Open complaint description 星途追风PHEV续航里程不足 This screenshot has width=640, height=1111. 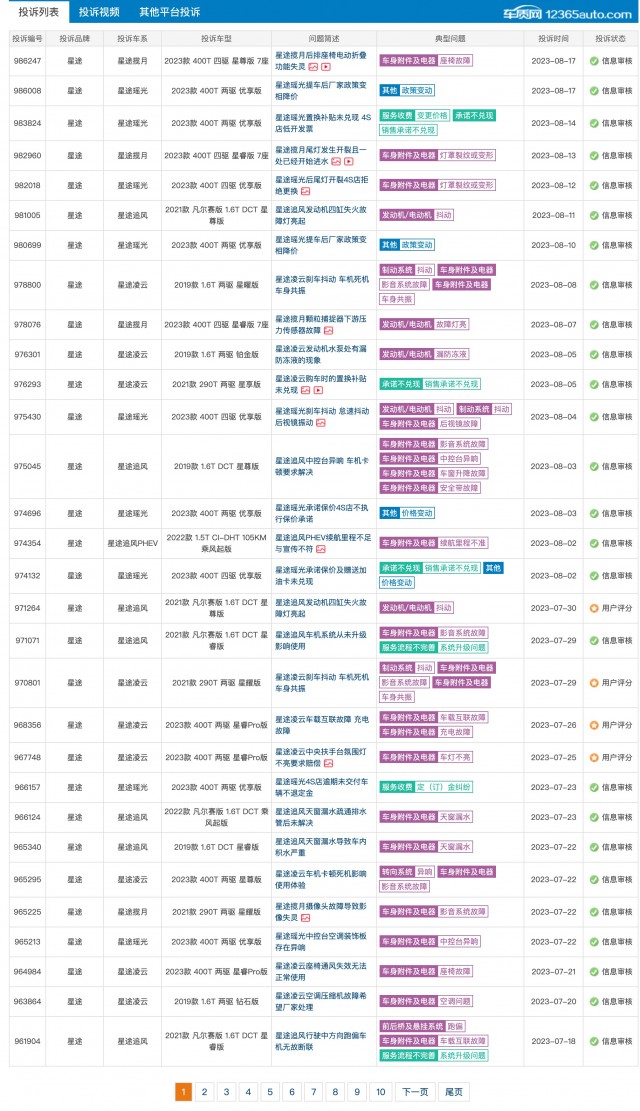click(322, 543)
